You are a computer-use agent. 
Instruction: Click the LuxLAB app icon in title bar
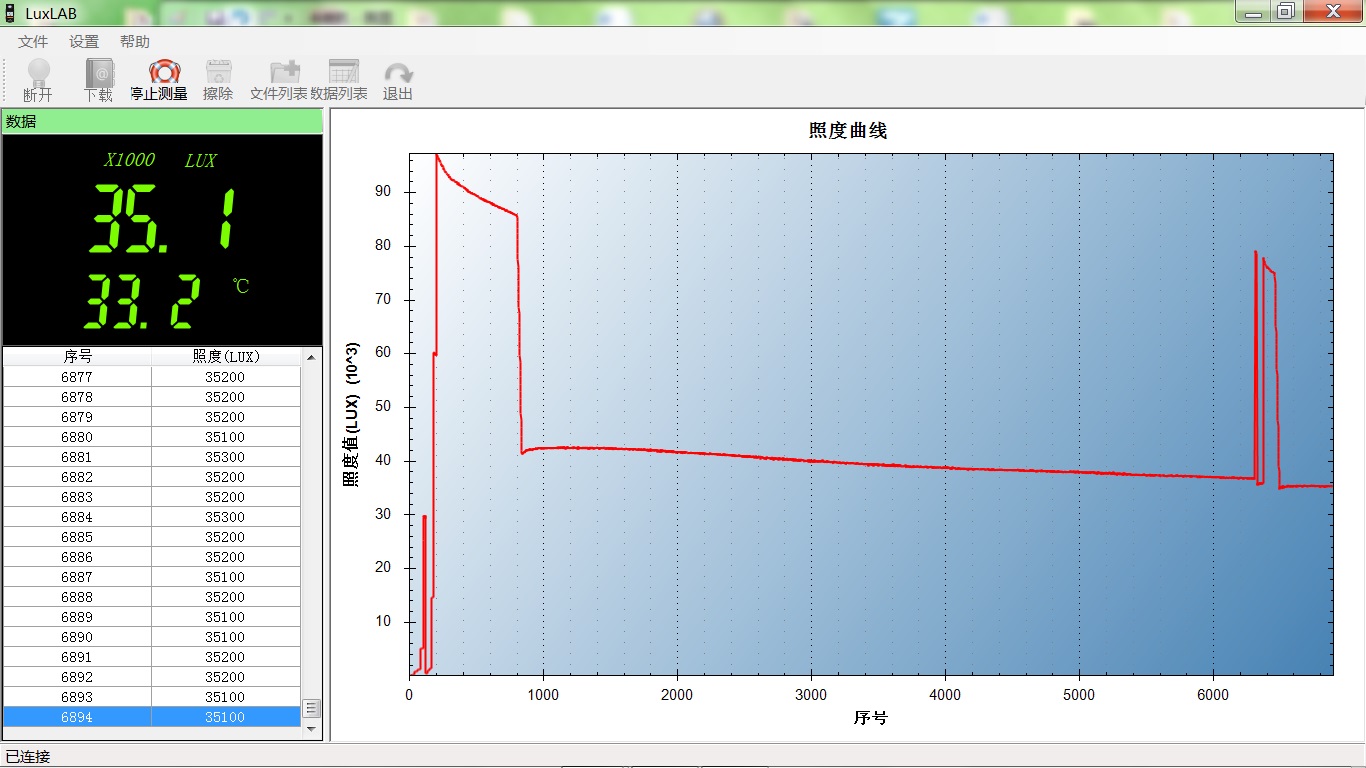pos(10,13)
